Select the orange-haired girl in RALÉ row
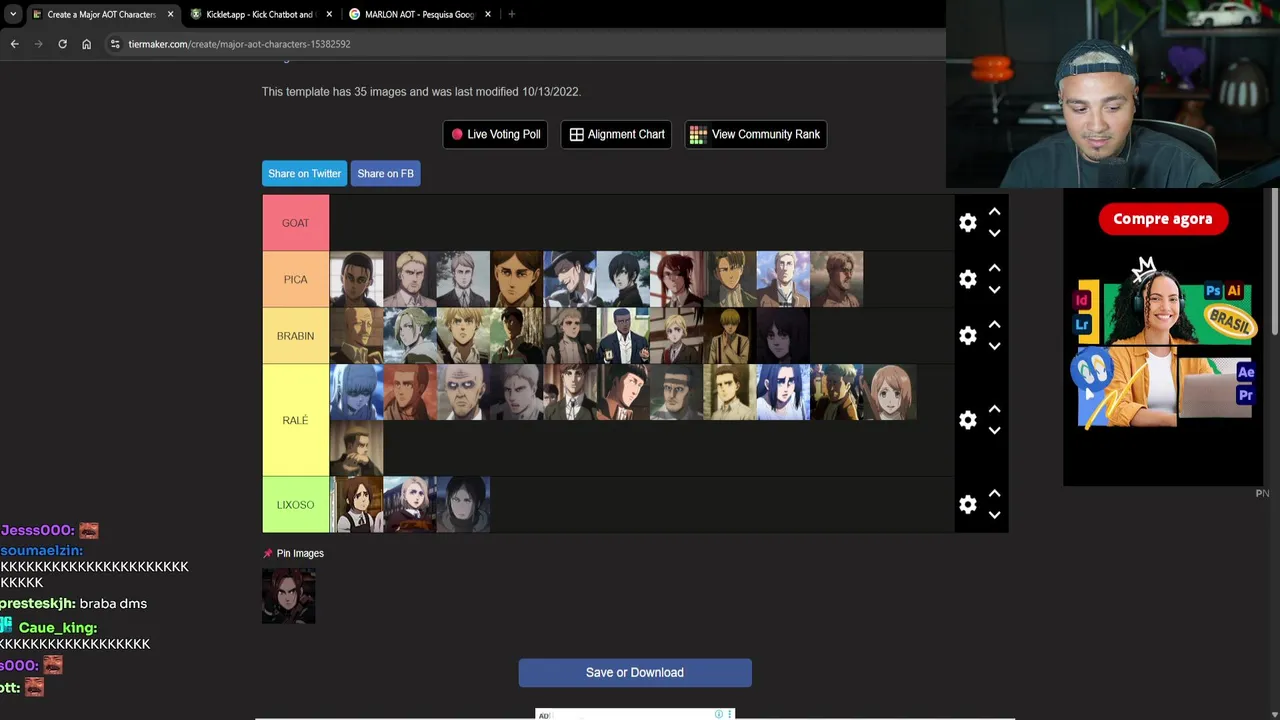This screenshot has width=1280, height=720. click(x=890, y=392)
